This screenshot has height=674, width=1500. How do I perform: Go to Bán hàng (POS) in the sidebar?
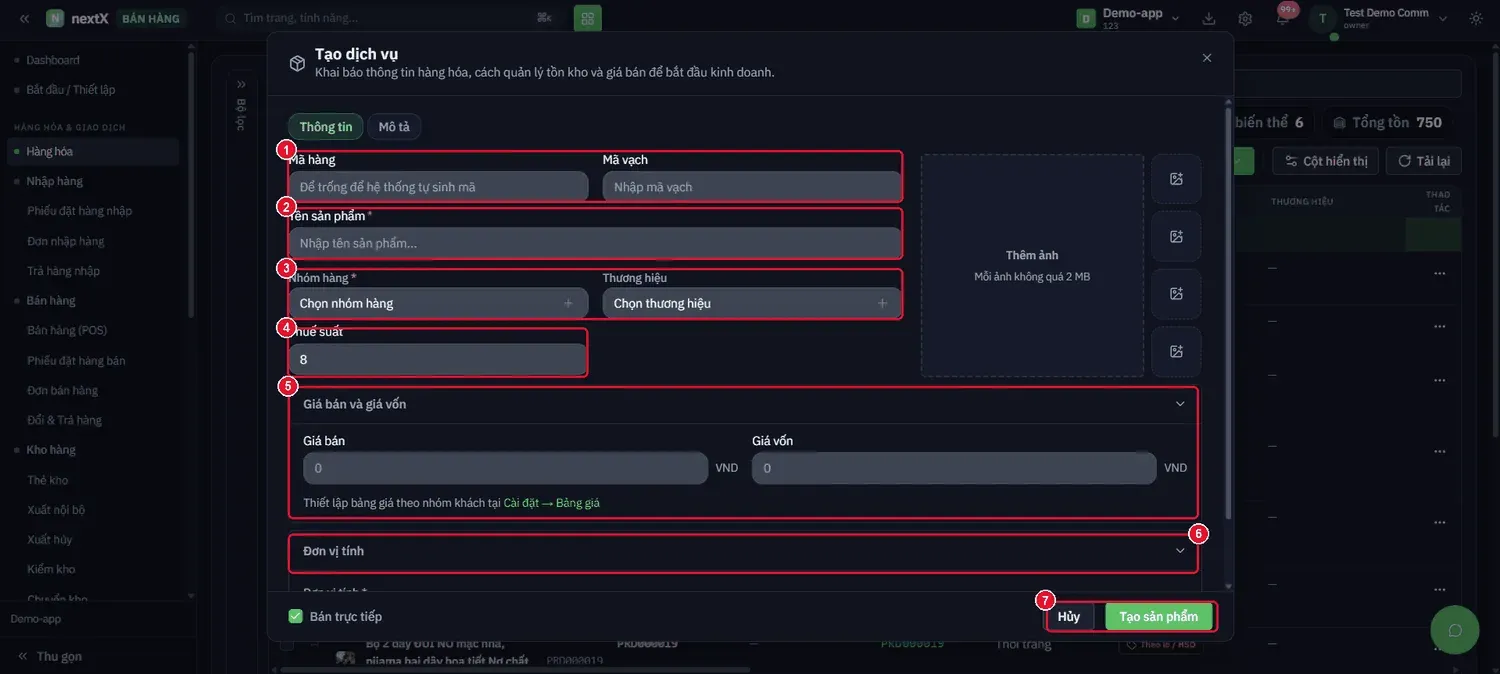pyautogui.click(x=67, y=330)
